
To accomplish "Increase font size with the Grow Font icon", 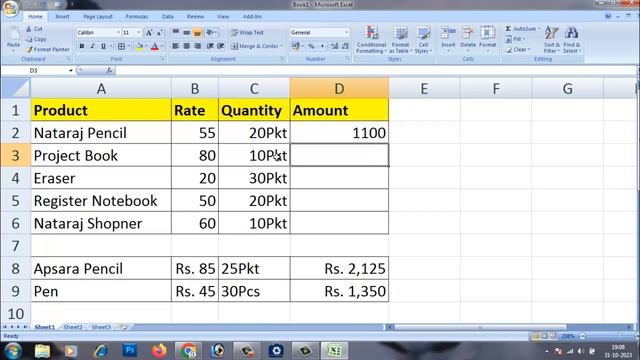I will (149, 33).
